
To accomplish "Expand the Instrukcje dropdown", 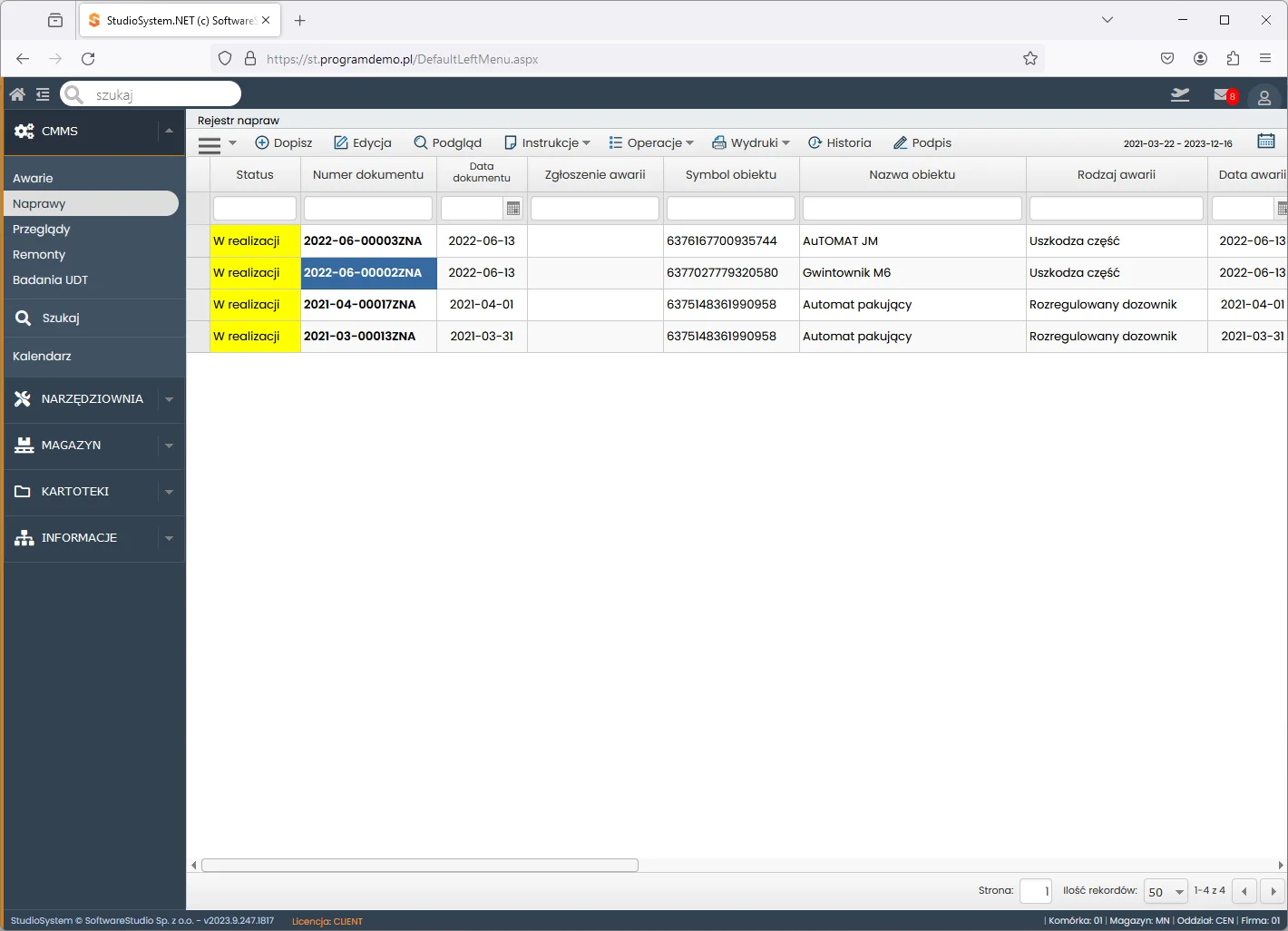I will pyautogui.click(x=547, y=143).
